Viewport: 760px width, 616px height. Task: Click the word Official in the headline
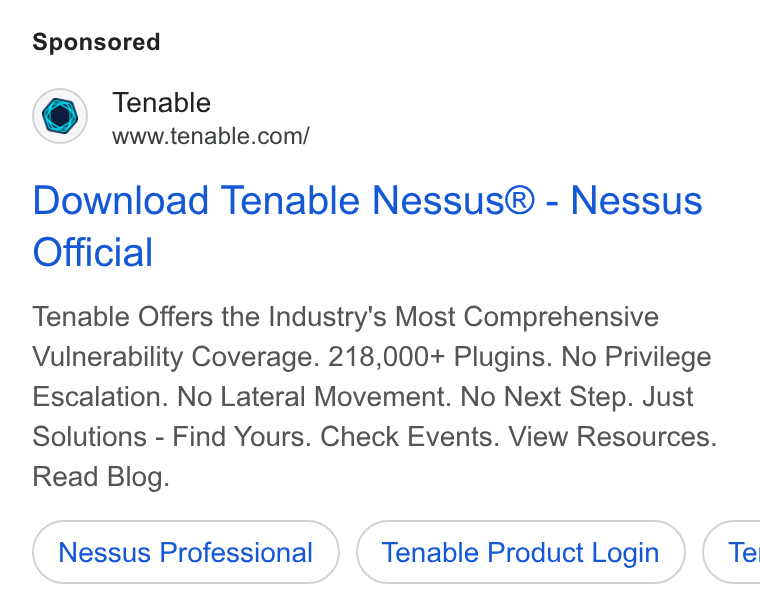click(93, 252)
